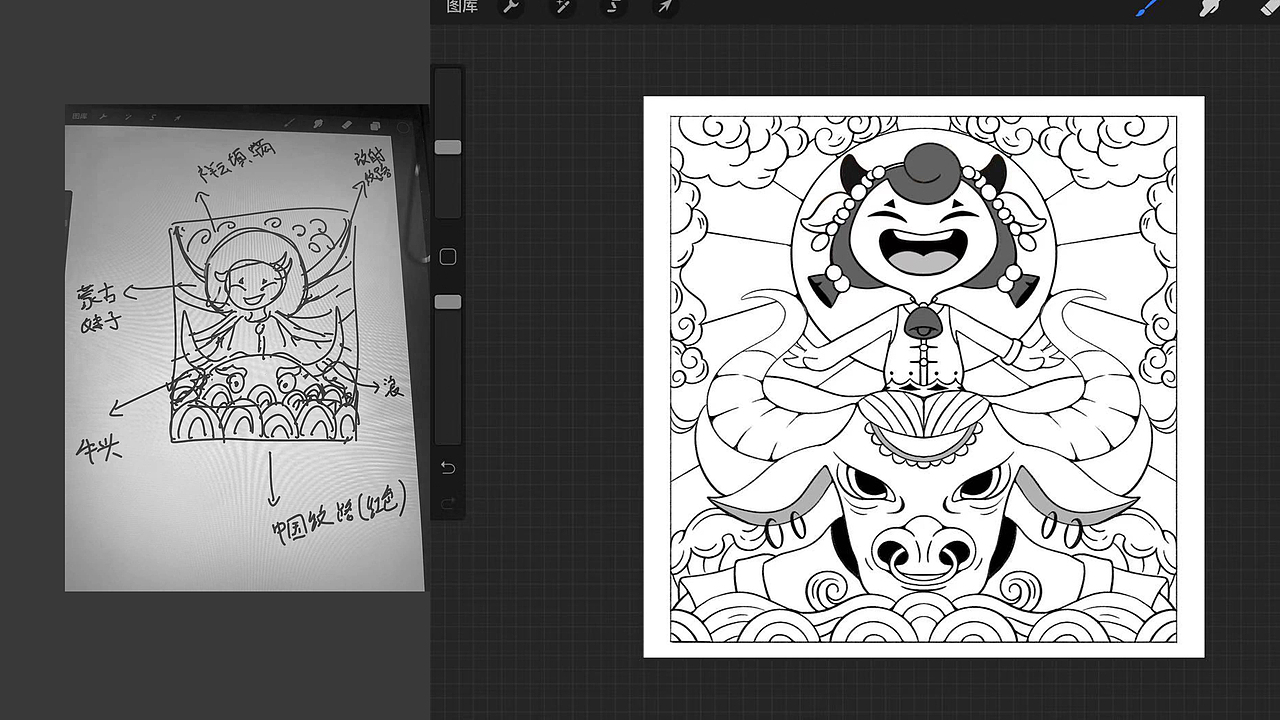Redo the undone stroke
The image size is (1280, 720).
tap(448, 502)
